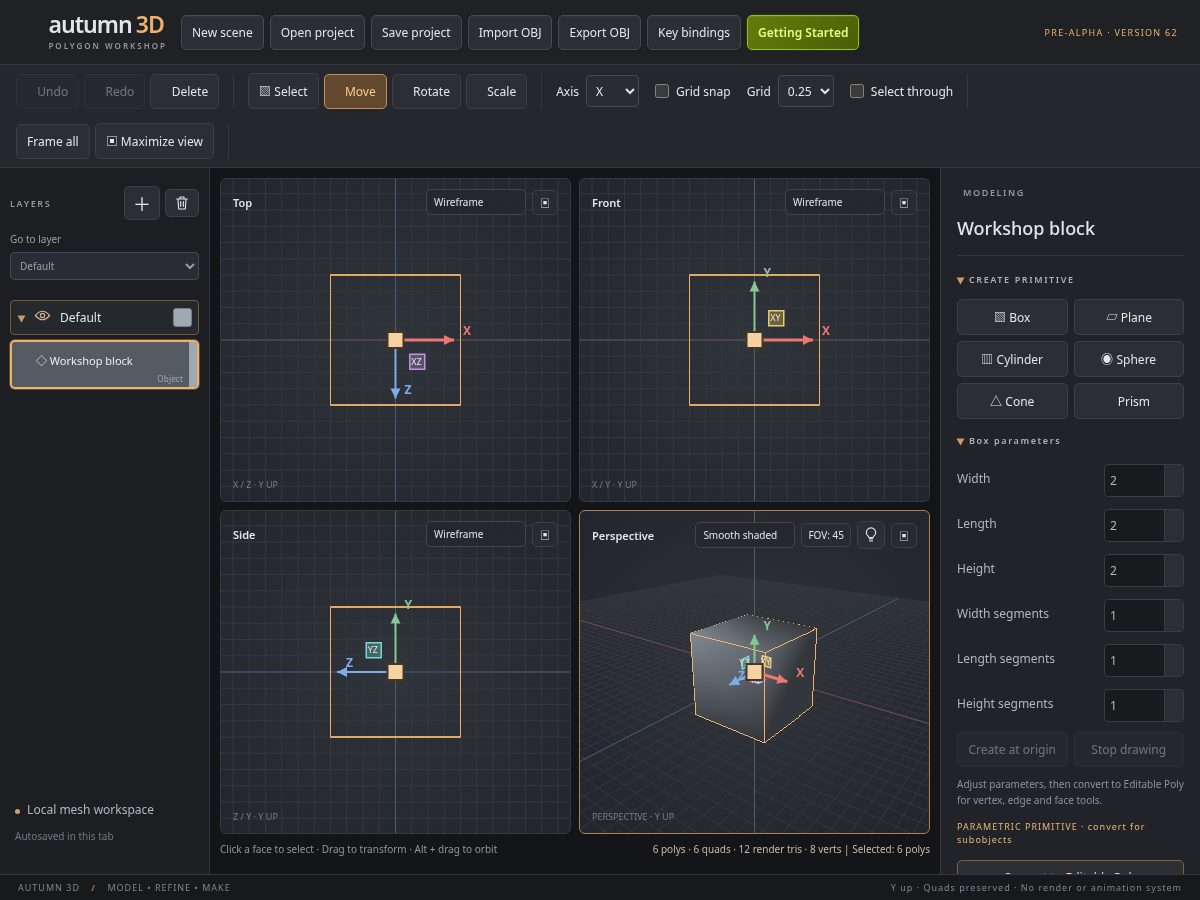Click the Save project button

[x=416, y=32]
